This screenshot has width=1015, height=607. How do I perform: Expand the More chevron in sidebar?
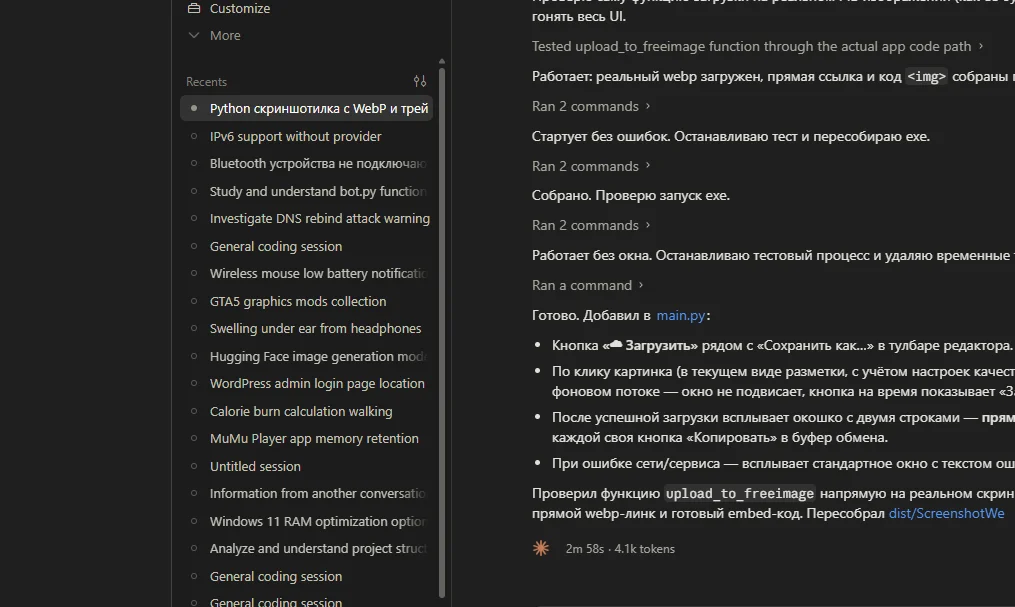[194, 35]
